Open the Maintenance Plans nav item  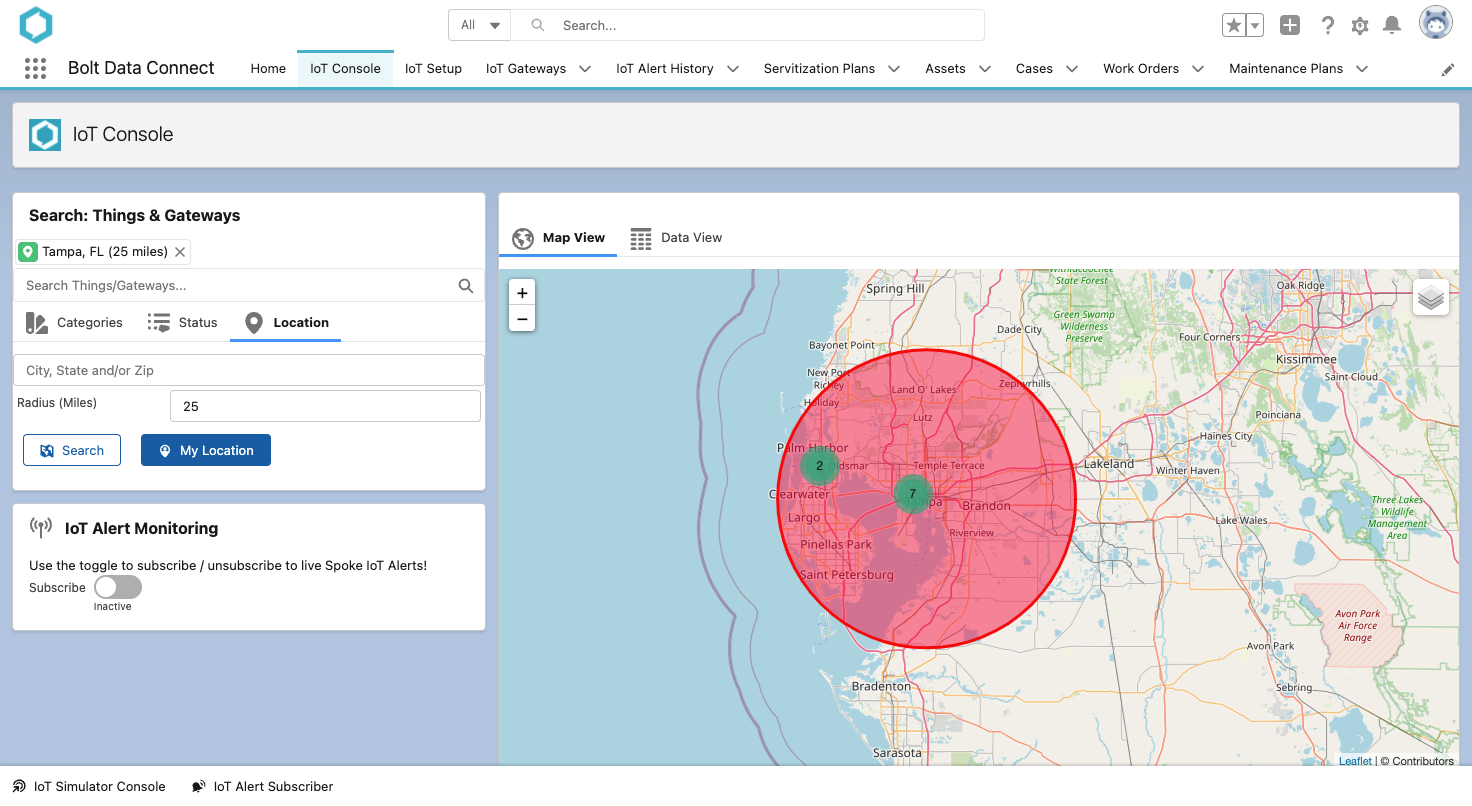pyautogui.click(x=1286, y=69)
